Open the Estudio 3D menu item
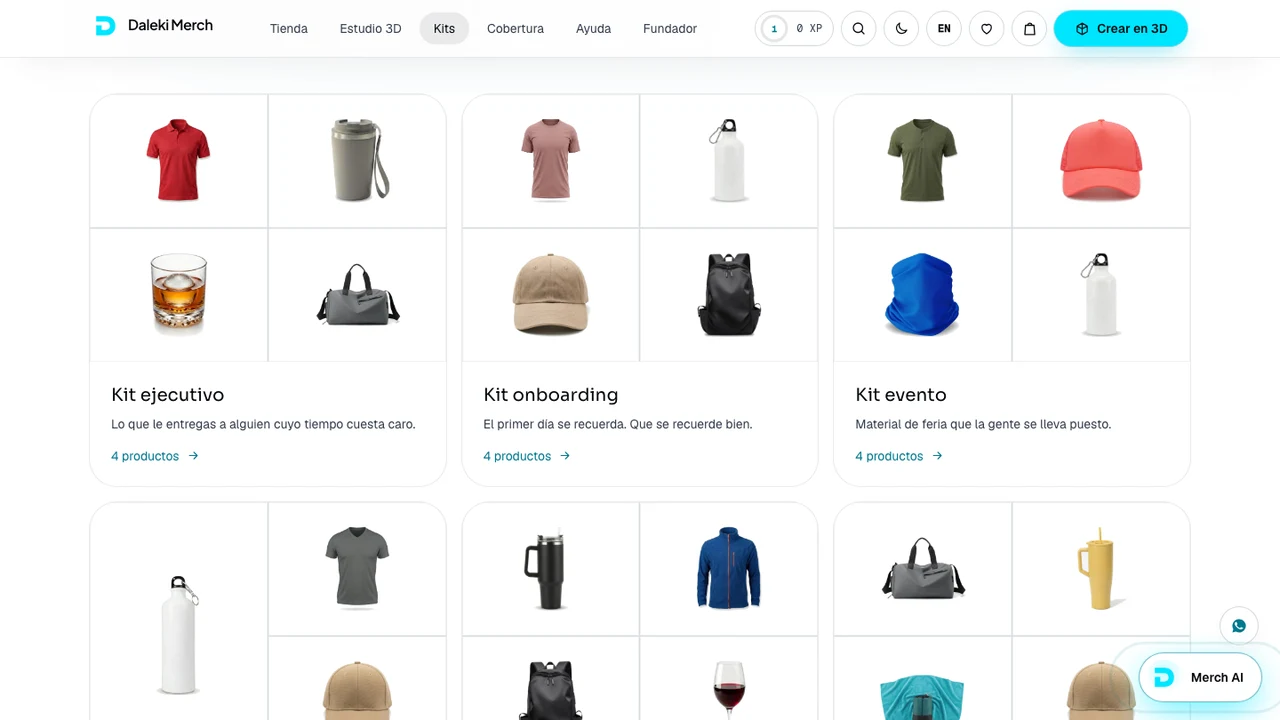The width and height of the screenshot is (1280, 720). pyautogui.click(x=371, y=29)
